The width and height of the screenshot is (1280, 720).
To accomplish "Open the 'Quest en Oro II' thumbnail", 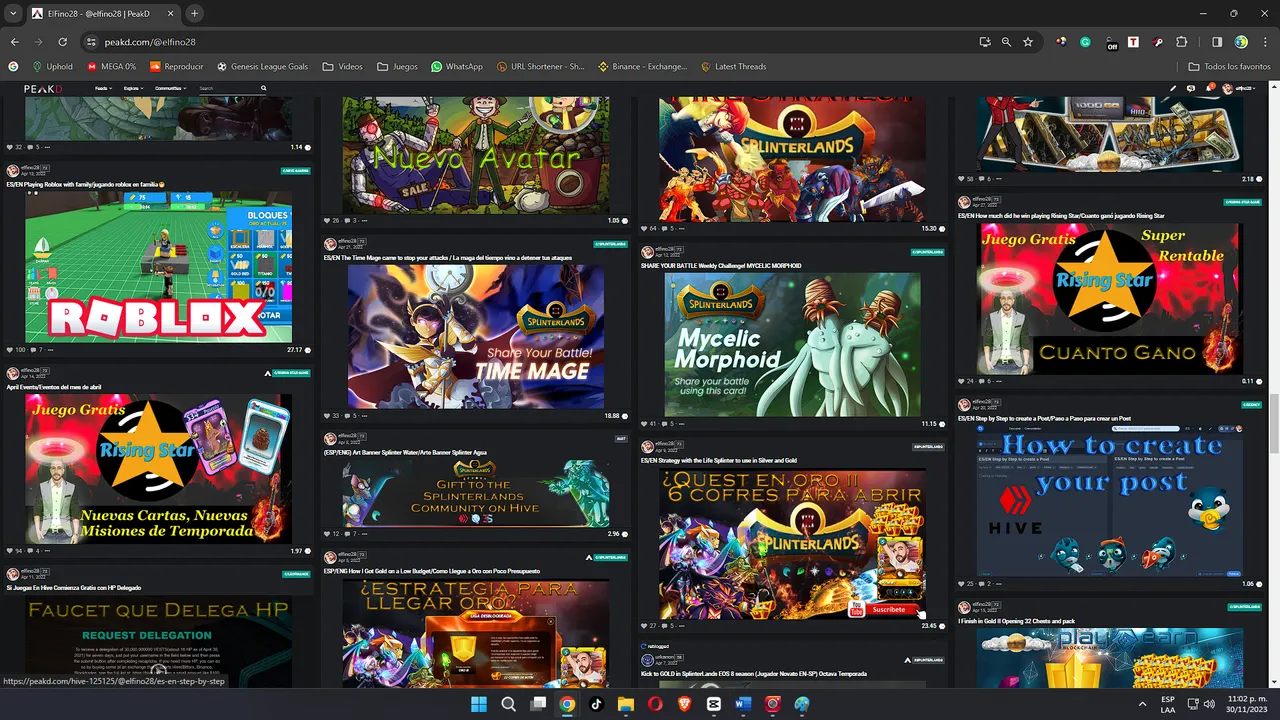I will tap(792, 544).
